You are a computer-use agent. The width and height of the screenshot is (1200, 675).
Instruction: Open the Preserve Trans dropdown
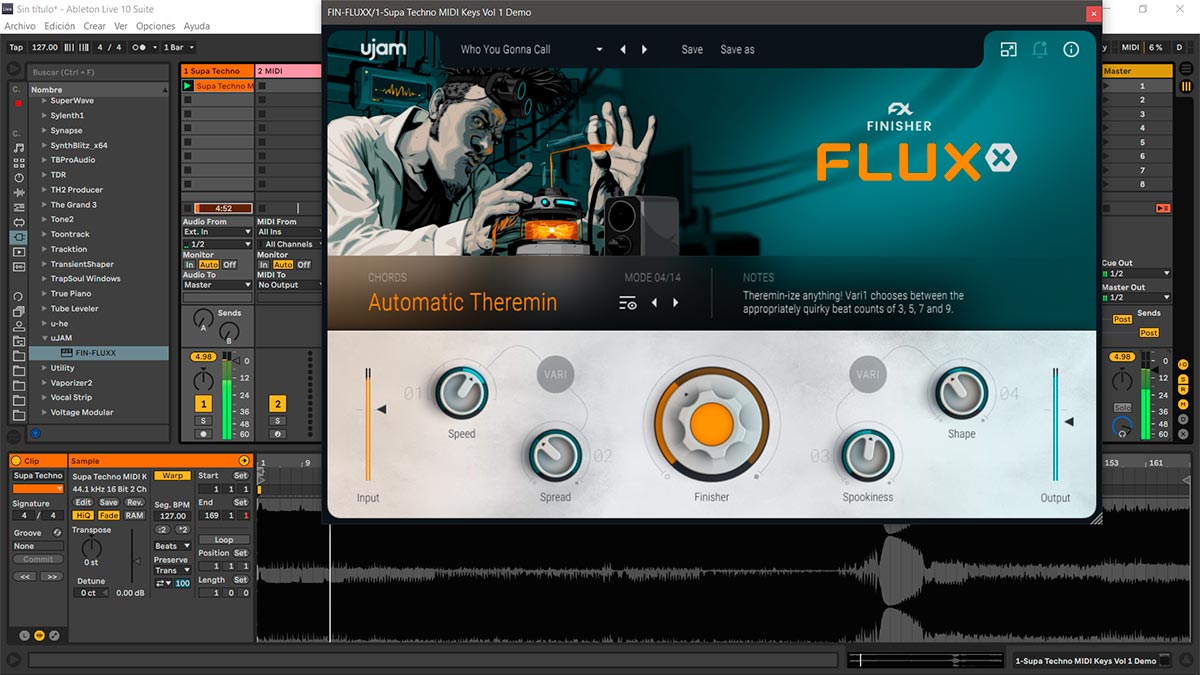point(172,570)
